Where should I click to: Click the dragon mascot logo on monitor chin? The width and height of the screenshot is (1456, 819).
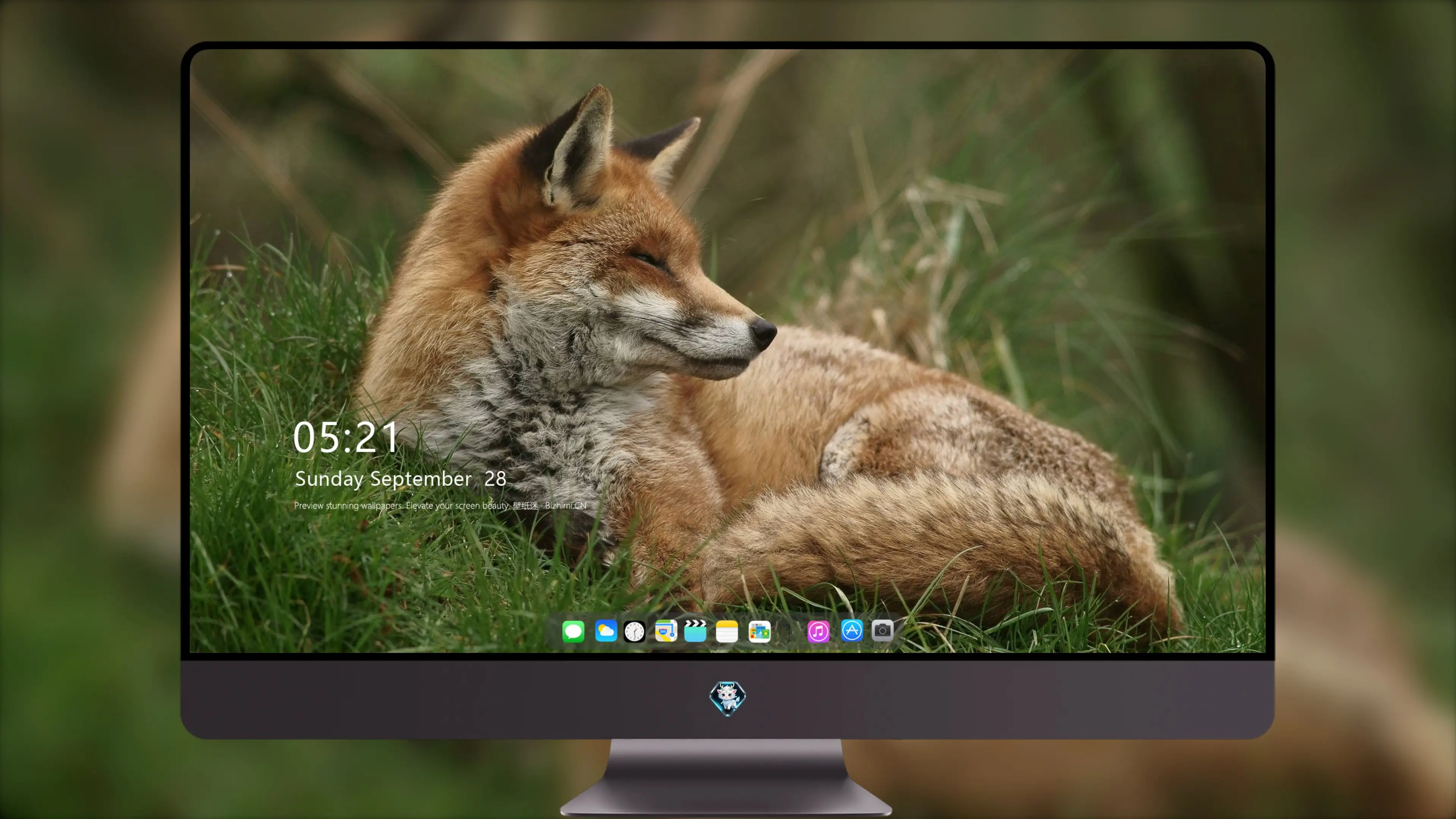(x=728, y=698)
